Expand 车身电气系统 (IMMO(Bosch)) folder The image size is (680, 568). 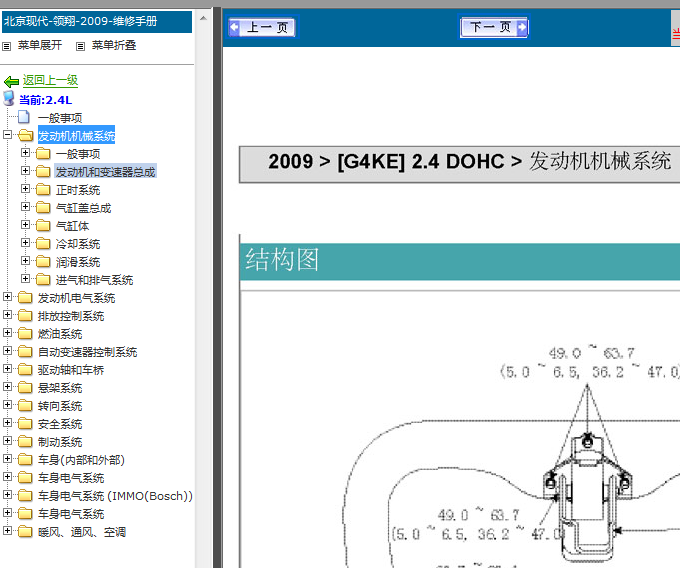[x=7, y=494]
